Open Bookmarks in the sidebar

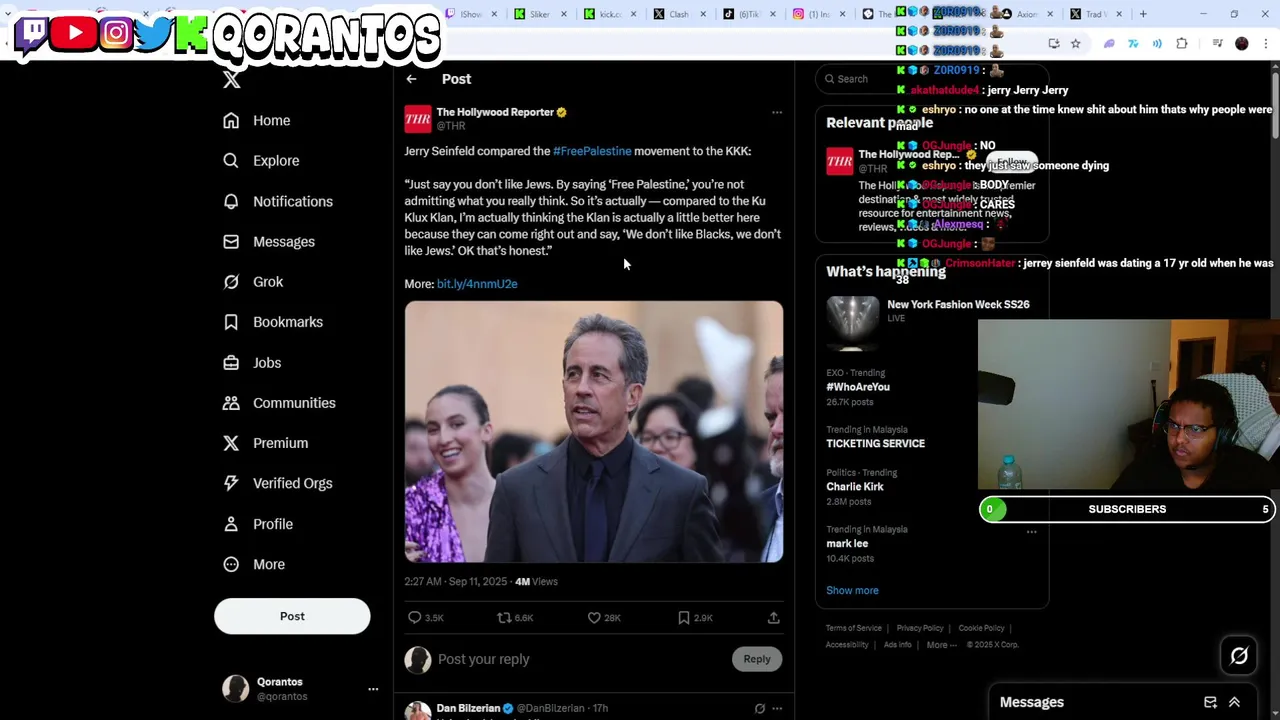[x=273, y=322]
